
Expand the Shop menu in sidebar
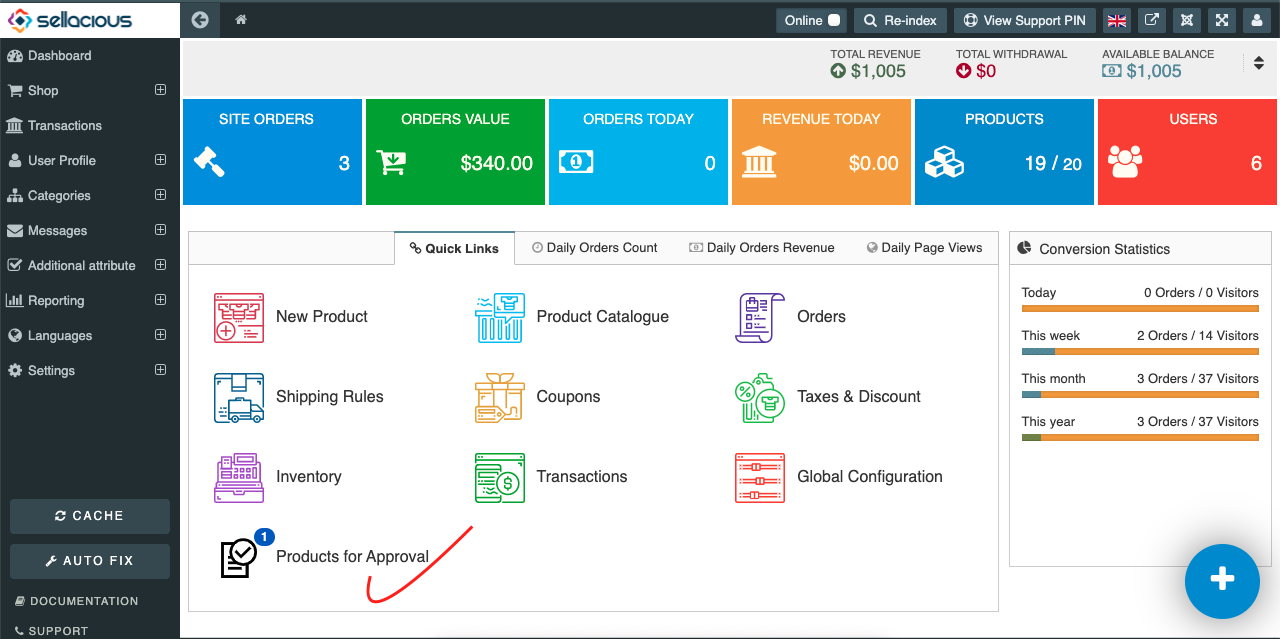(160, 90)
